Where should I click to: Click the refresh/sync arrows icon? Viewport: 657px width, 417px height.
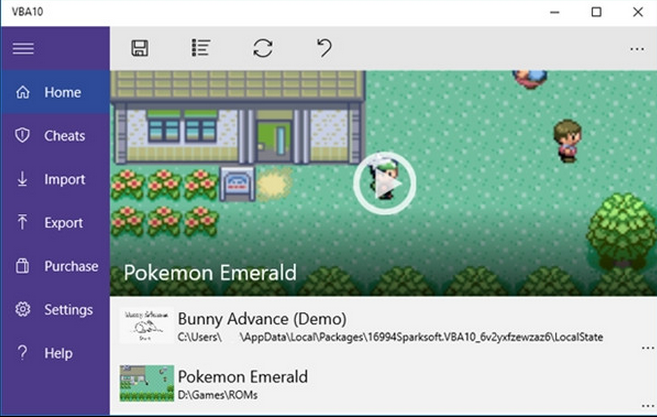(x=263, y=48)
